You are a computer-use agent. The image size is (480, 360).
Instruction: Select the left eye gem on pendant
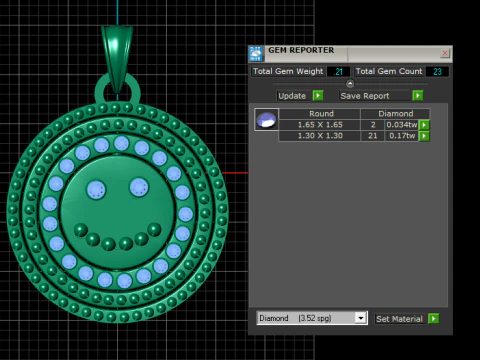tap(96, 190)
